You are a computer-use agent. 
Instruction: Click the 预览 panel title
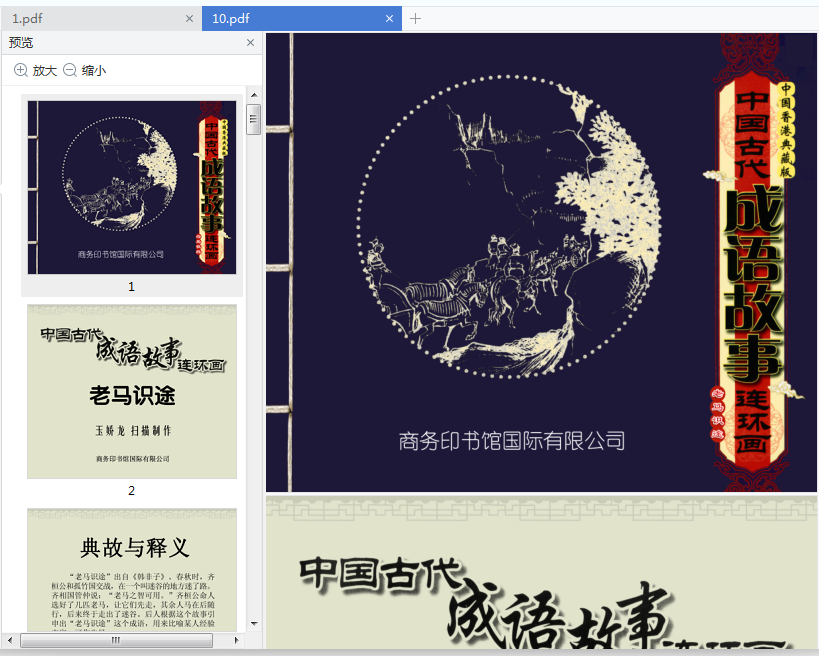coord(21,43)
